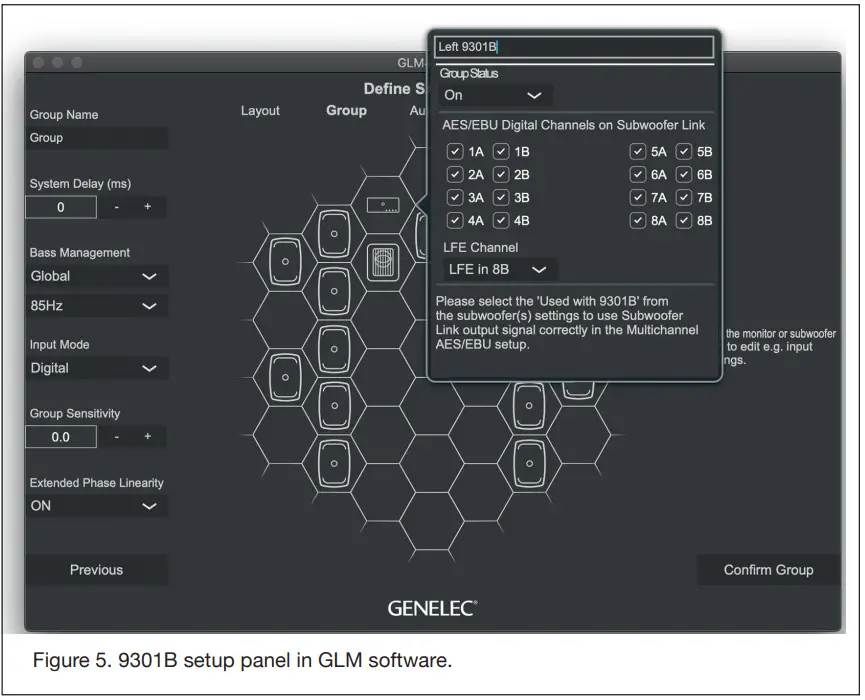The image size is (865, 700).
Task: Click the Confirm Group button
Action: point(768,570)
